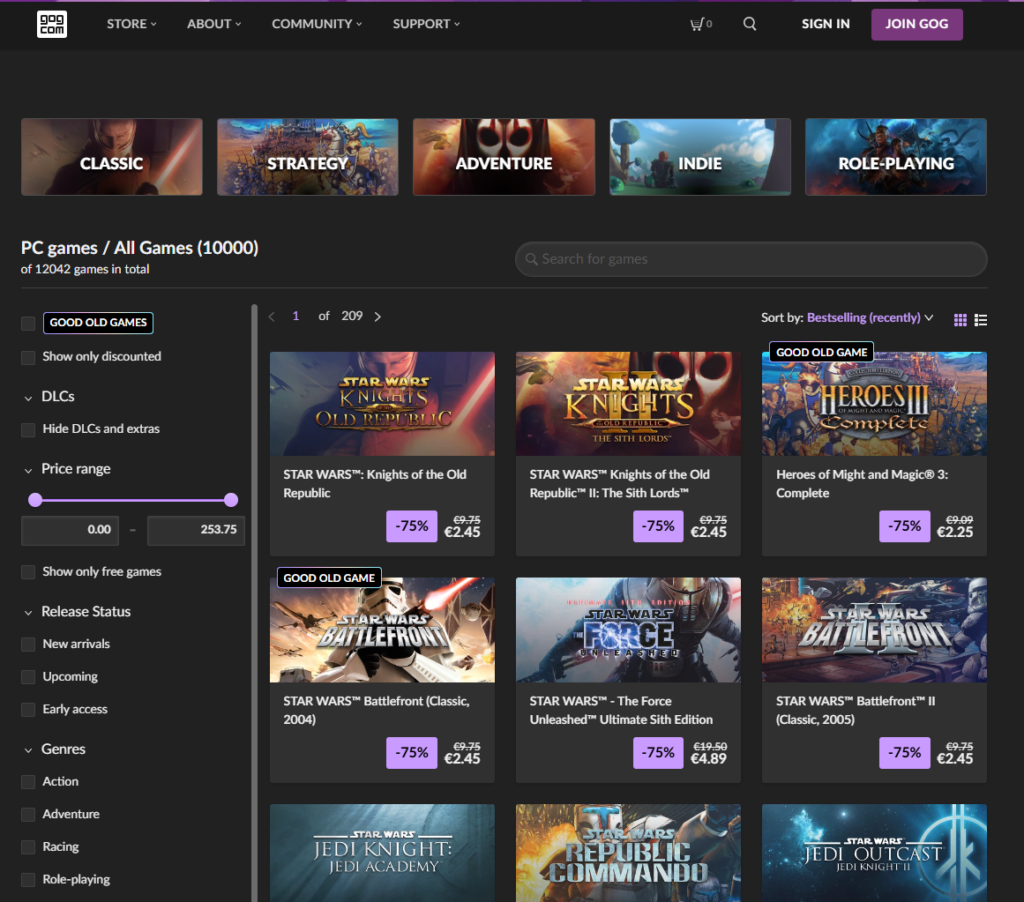Screen dimensions: 1024x902
Task: Open the SUPPORT dropdown menu
Action: 426,24
